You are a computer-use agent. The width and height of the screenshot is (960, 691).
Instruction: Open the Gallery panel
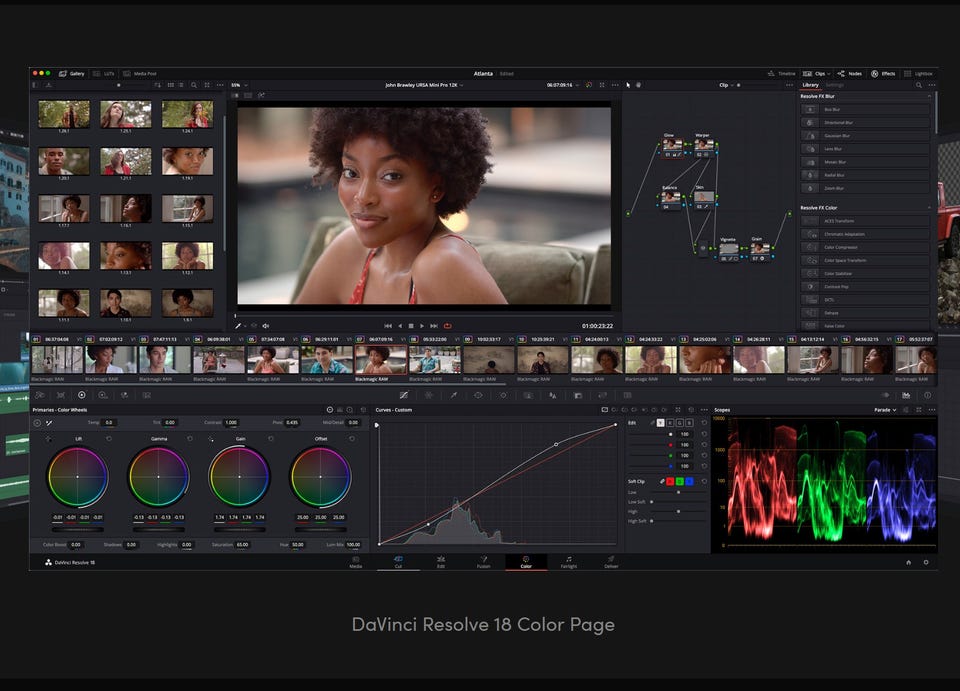point(71,73)
